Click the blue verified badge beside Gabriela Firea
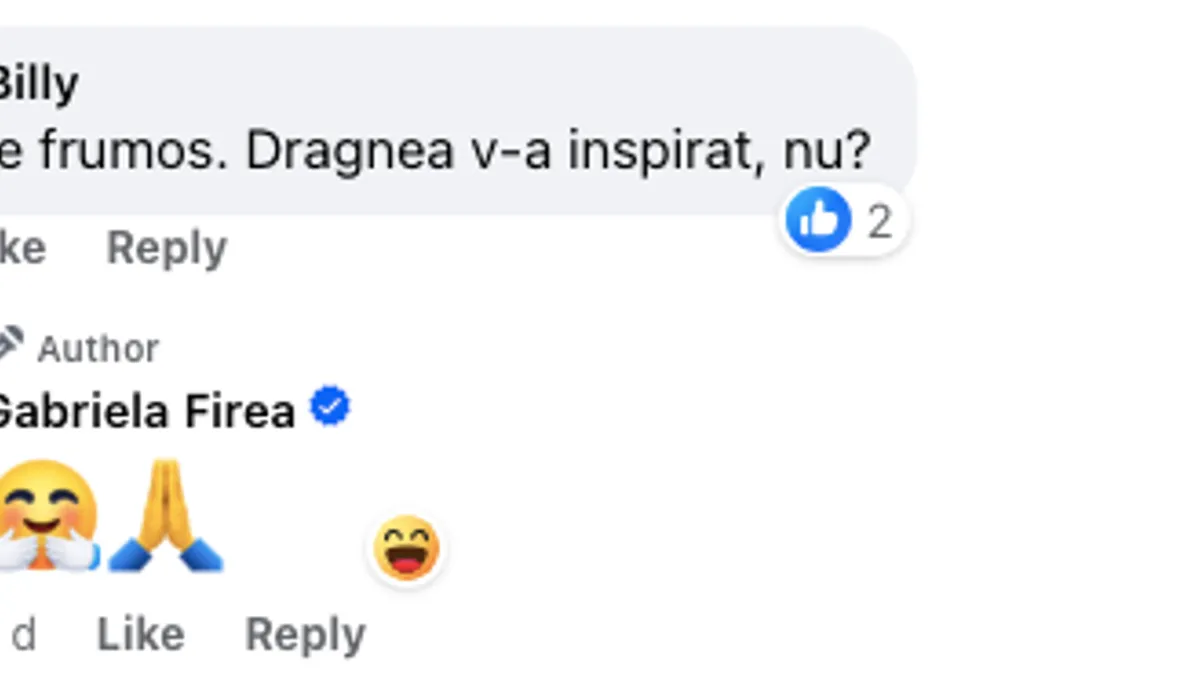The image size is (1200, 675). [330, 408]
